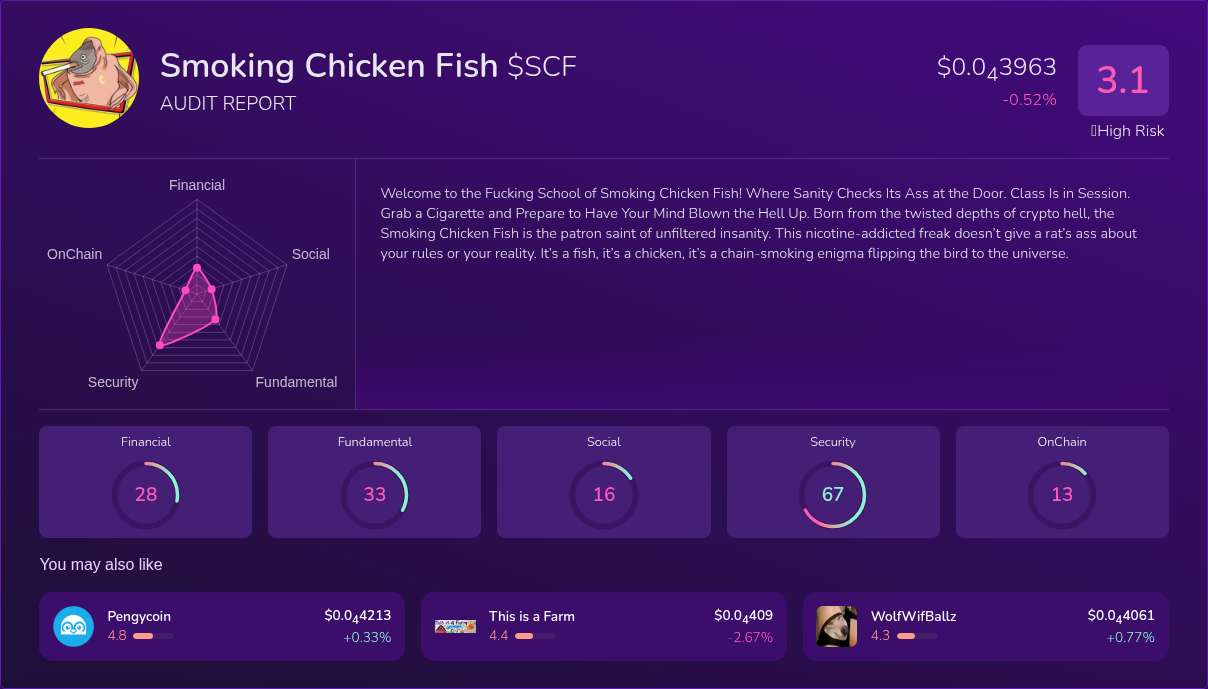
Task: Click the Financial gauge showing 28
Action: (x=145, y=494)
